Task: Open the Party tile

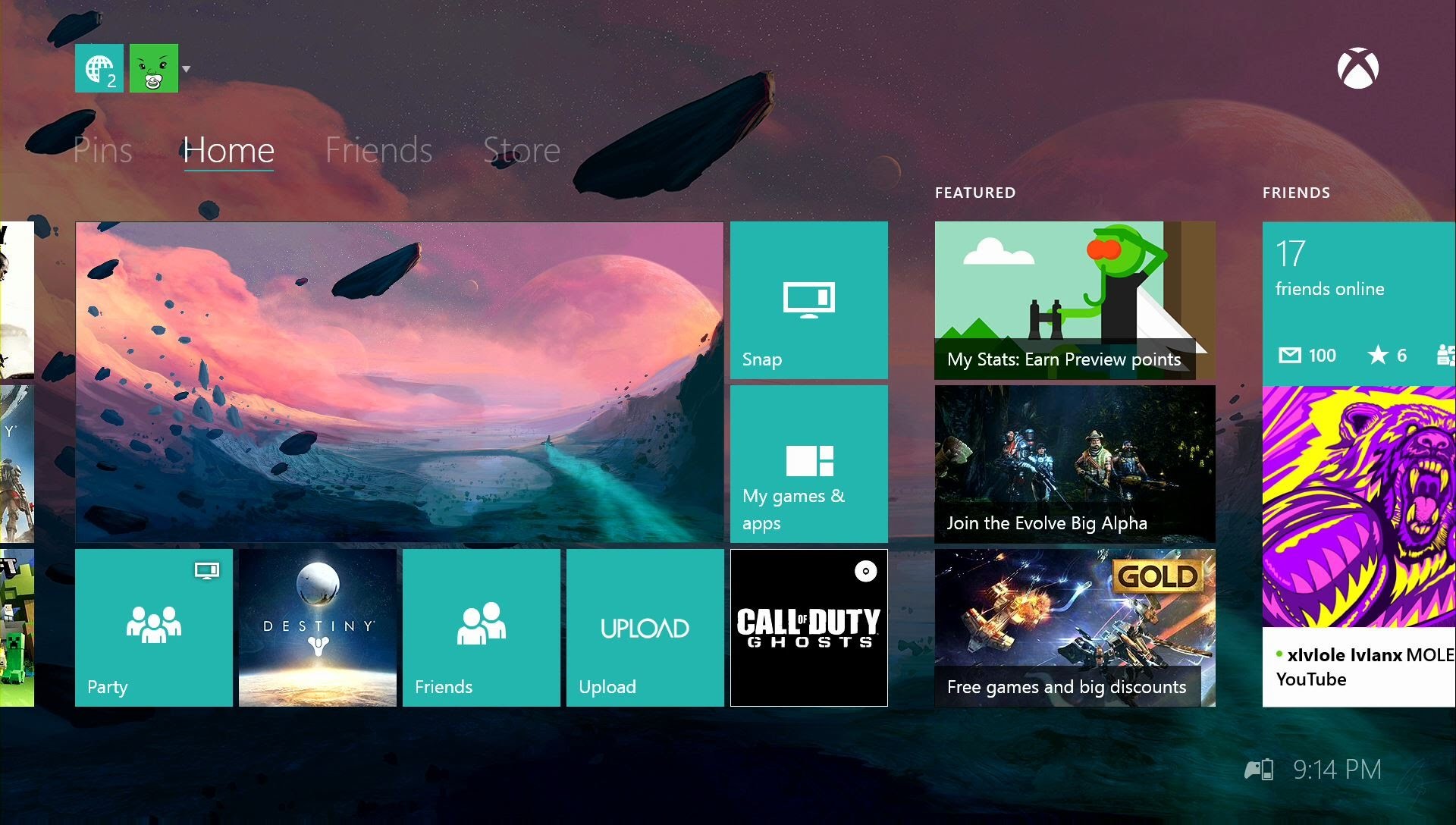Action: (x=154, y=628)
